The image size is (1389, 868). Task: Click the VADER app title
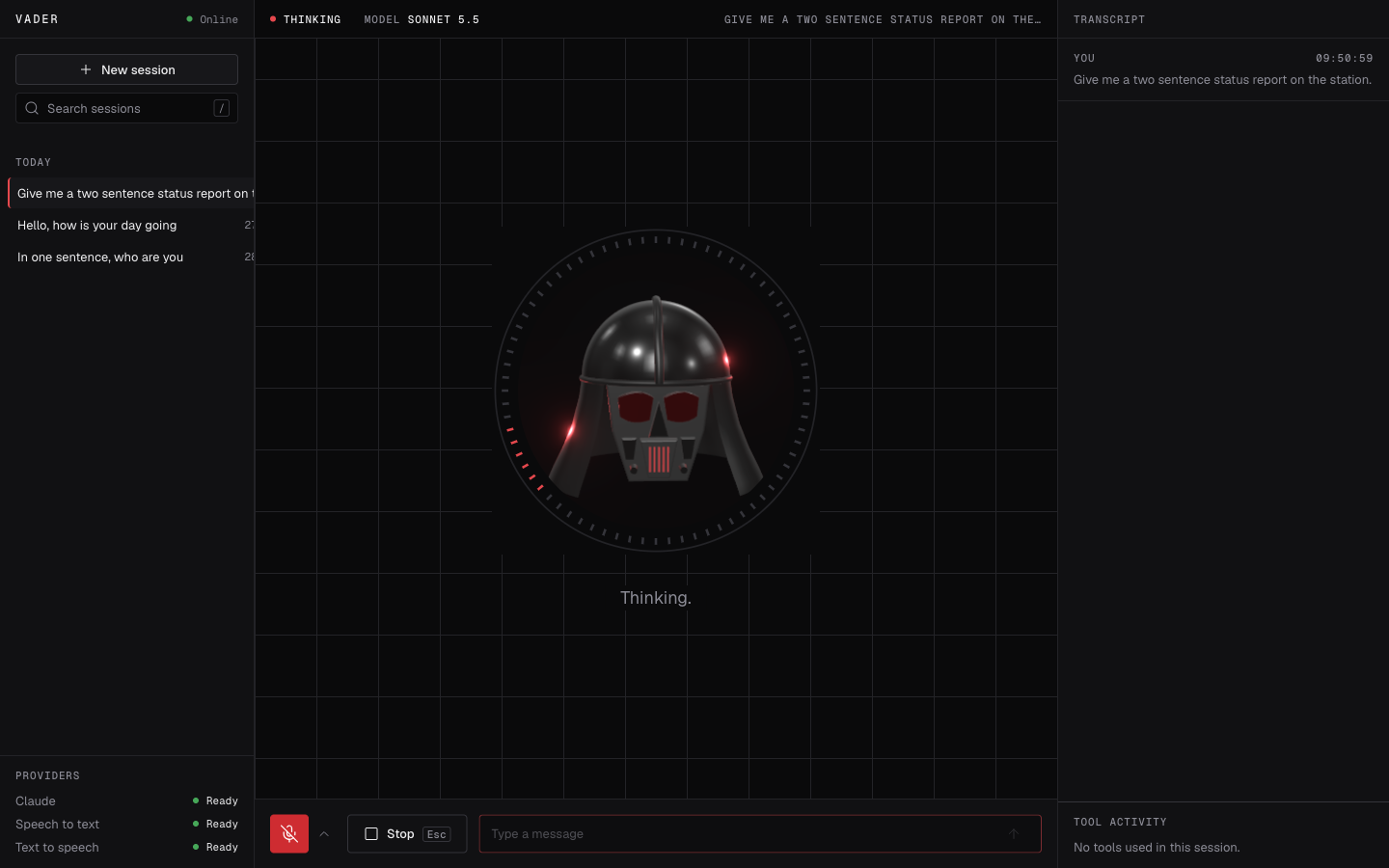click(x=37, y=19)
